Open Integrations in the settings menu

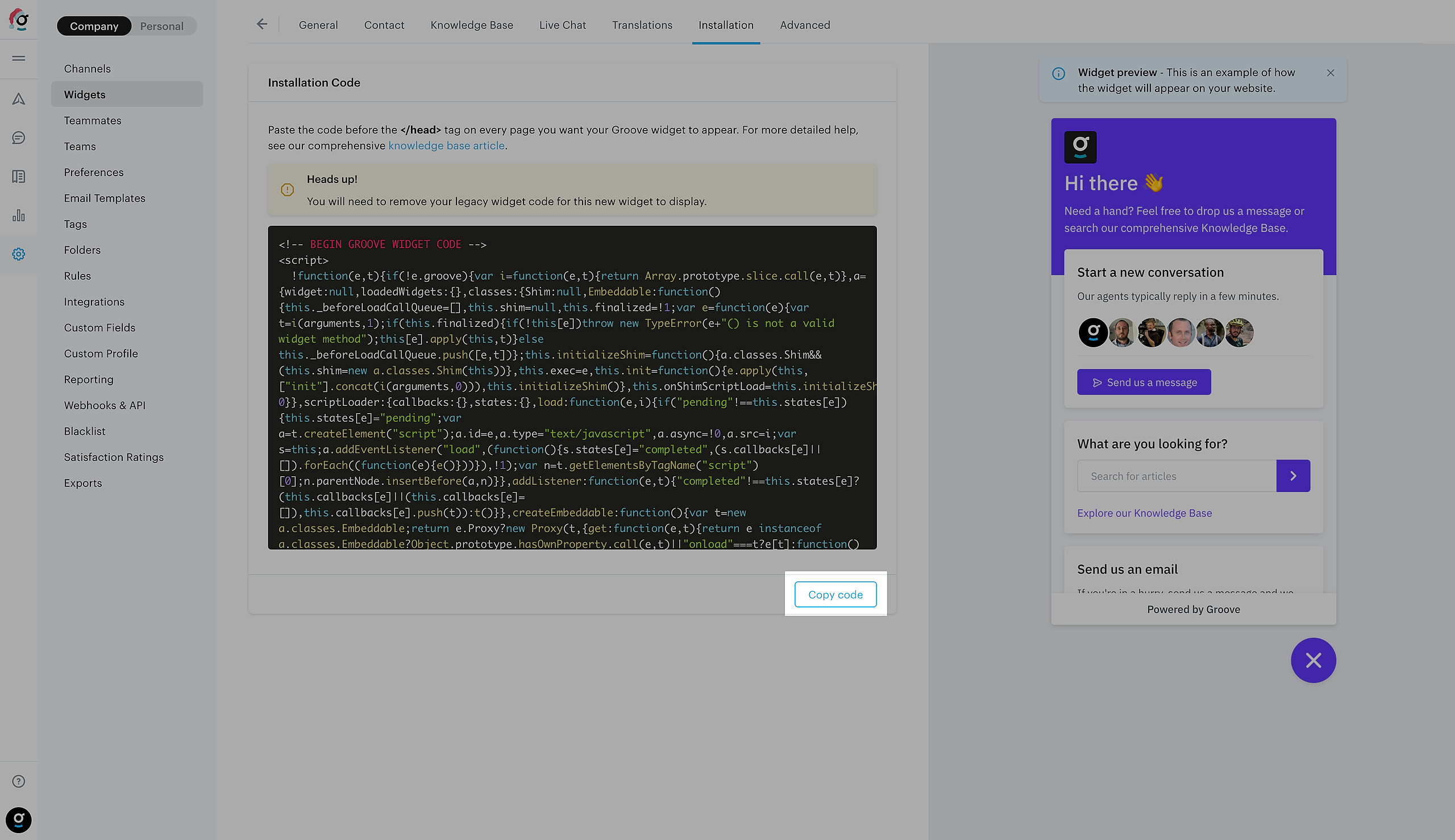[94, 302]
